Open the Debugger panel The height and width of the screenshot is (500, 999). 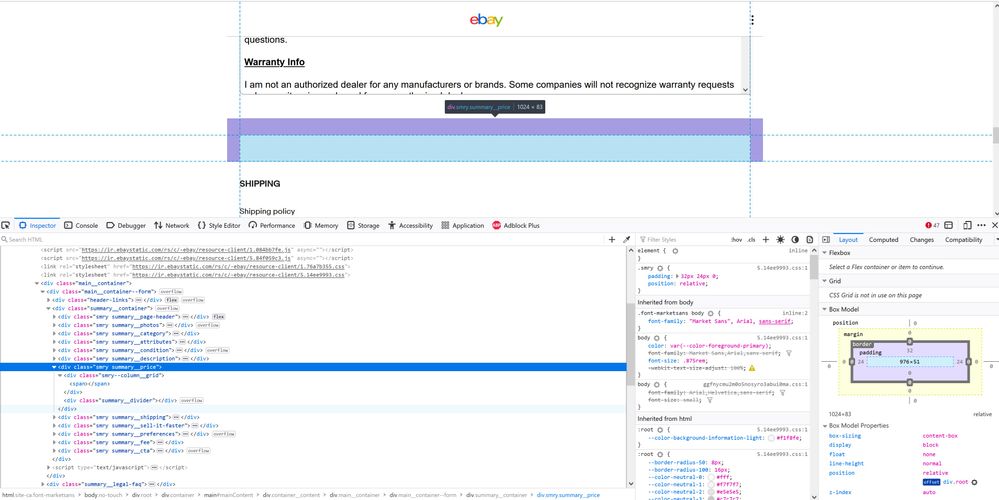126,225
